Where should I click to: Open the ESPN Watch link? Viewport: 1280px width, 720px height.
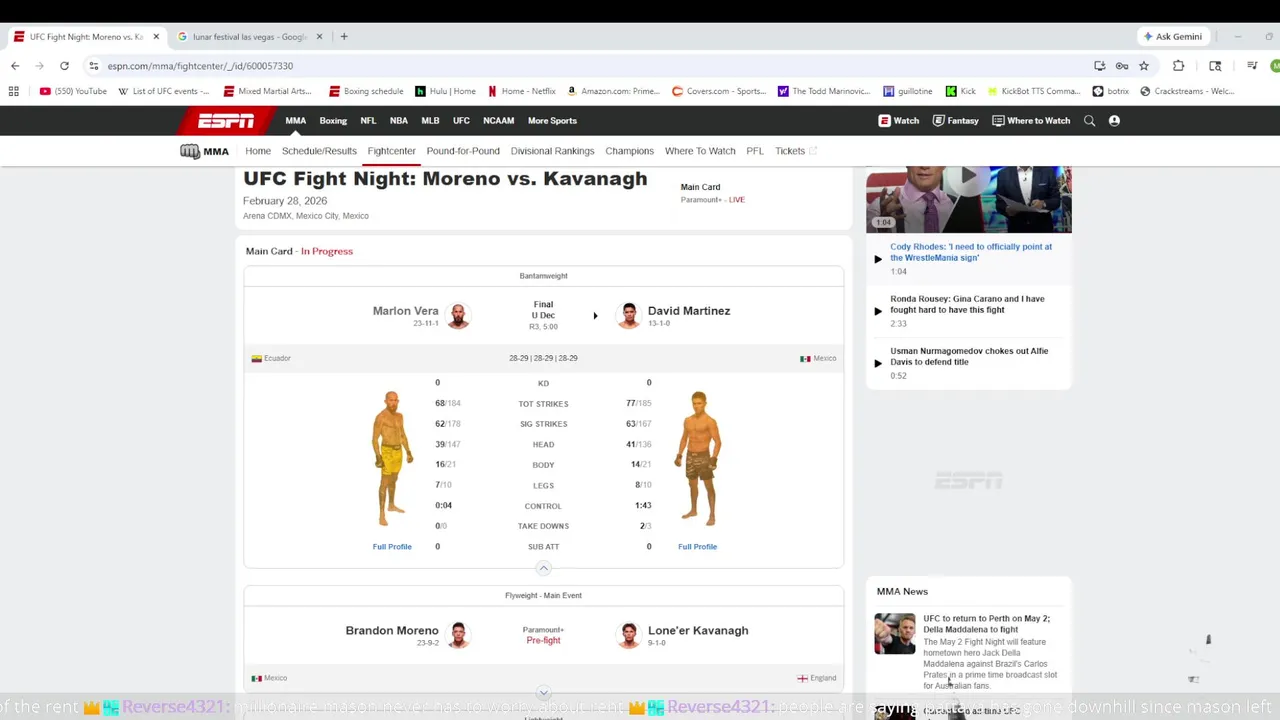click(899, 121)
